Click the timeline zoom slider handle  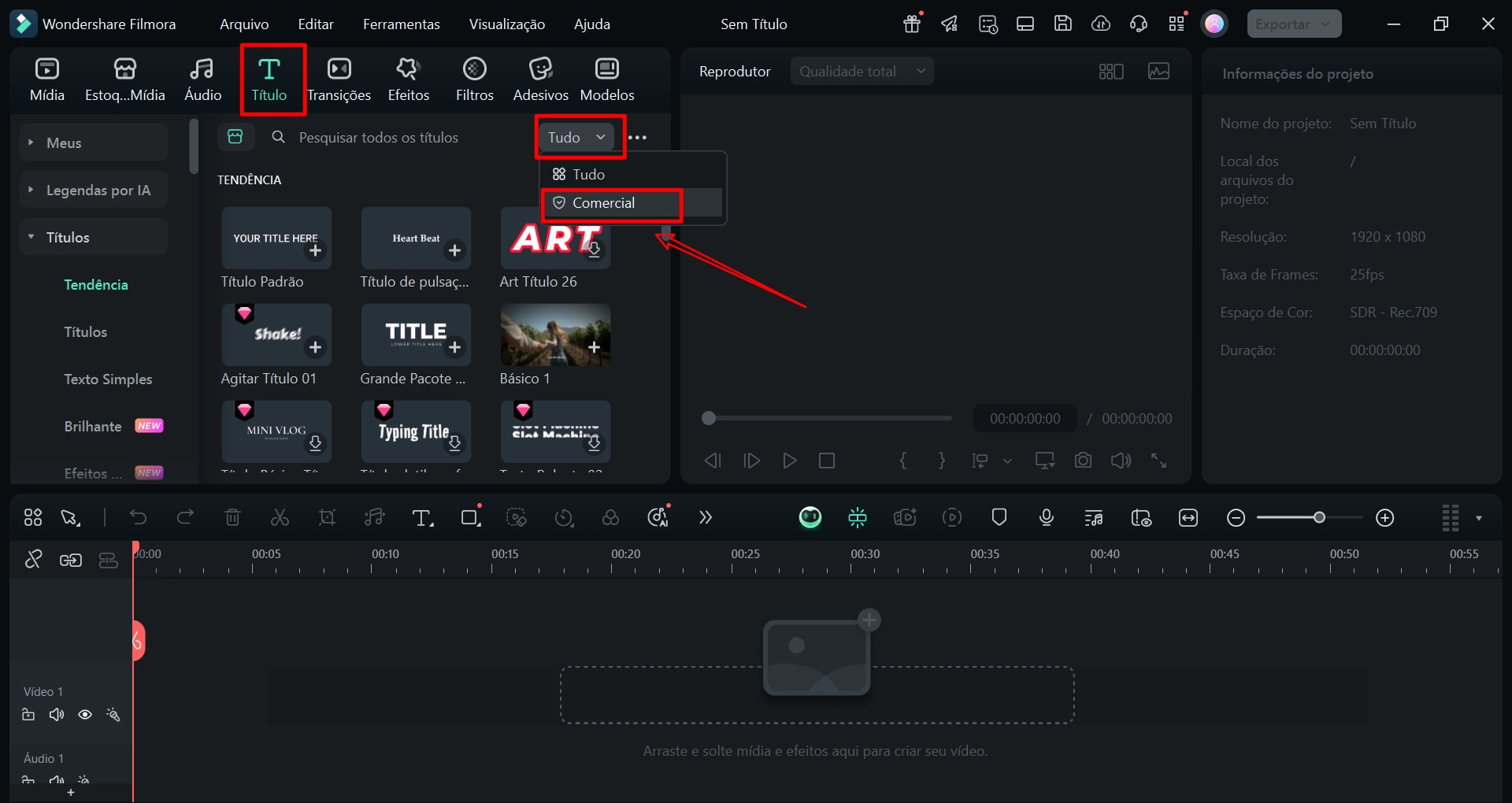click(1319, 517)
